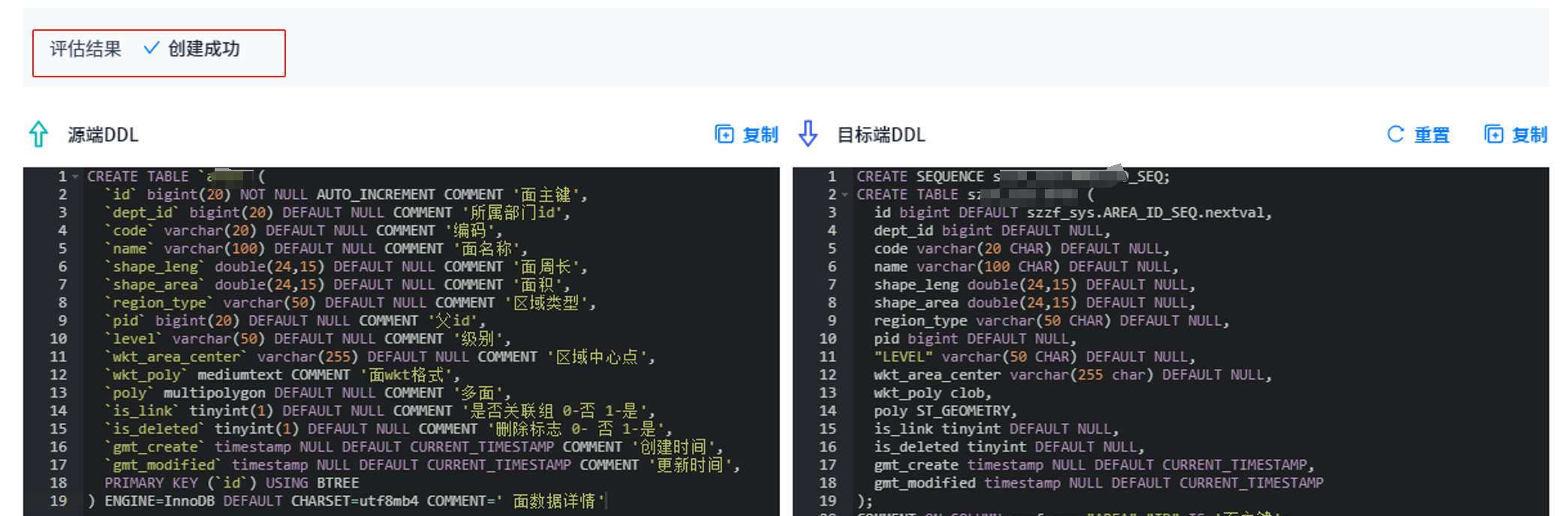This screenshot has height=516, width=1568.
Task: Click the 源端DDL heading
Action: [103, 134]
